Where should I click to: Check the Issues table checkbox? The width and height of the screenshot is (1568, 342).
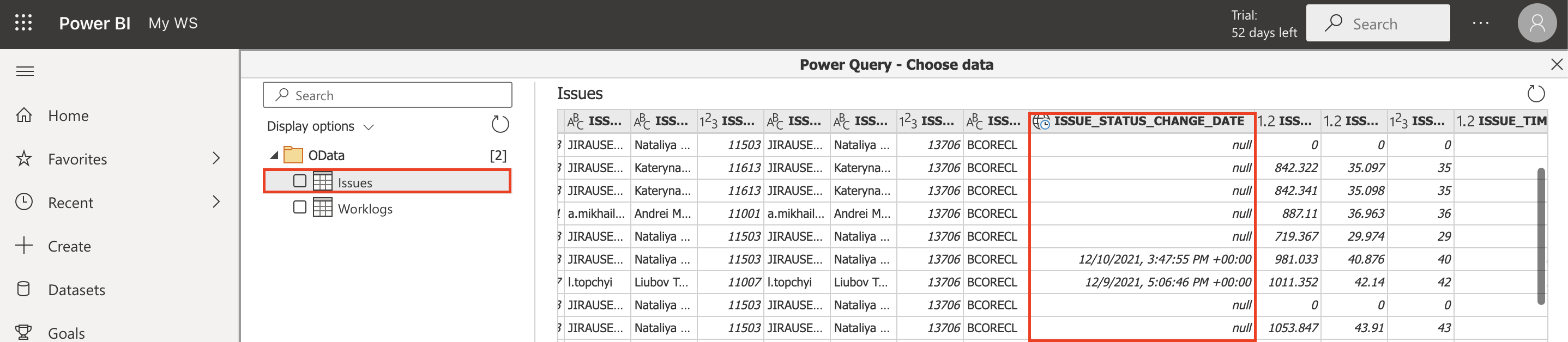(x=299, y=181)
